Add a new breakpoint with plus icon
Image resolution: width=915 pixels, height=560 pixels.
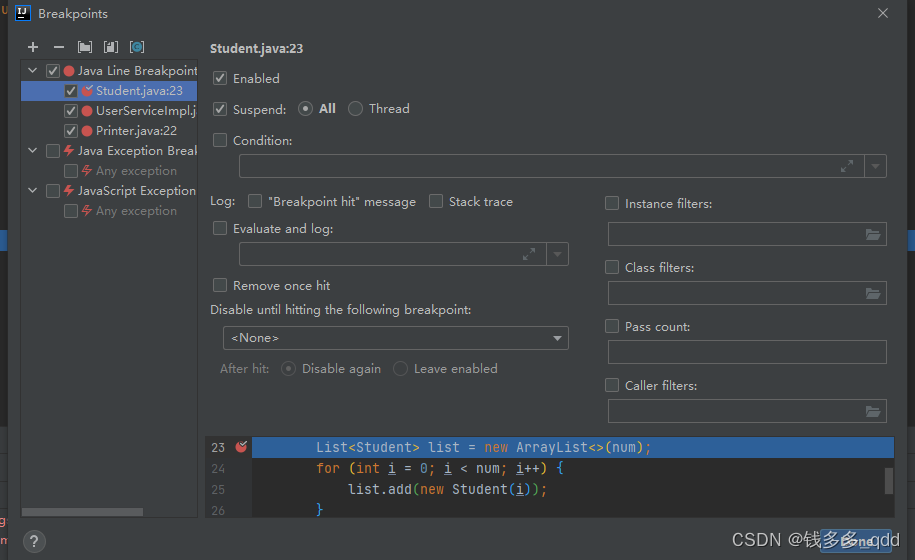point(33,47)
